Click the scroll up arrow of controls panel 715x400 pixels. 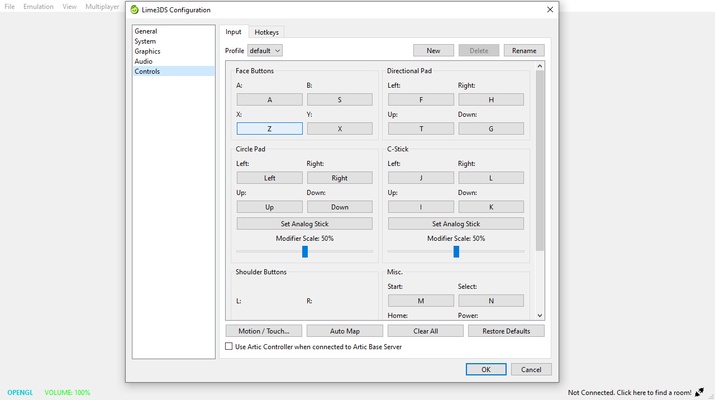click(540, 66)
